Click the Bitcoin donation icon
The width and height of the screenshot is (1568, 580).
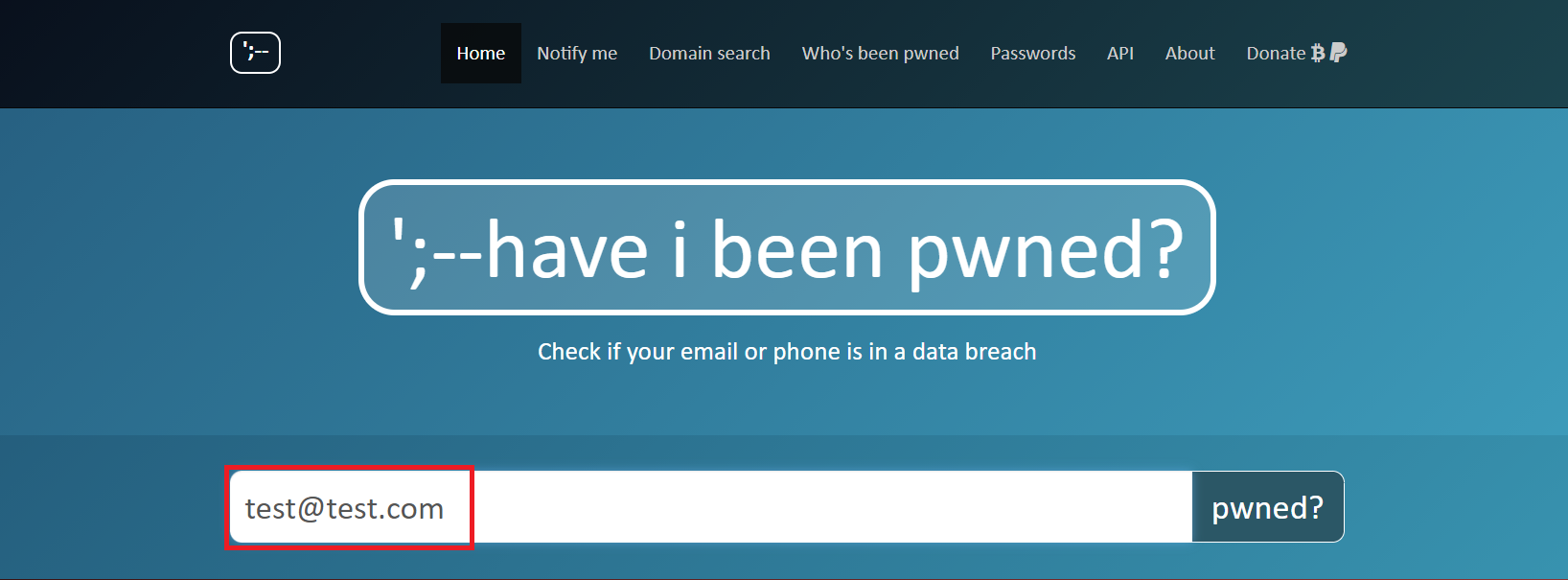[x=1318, y=53]
